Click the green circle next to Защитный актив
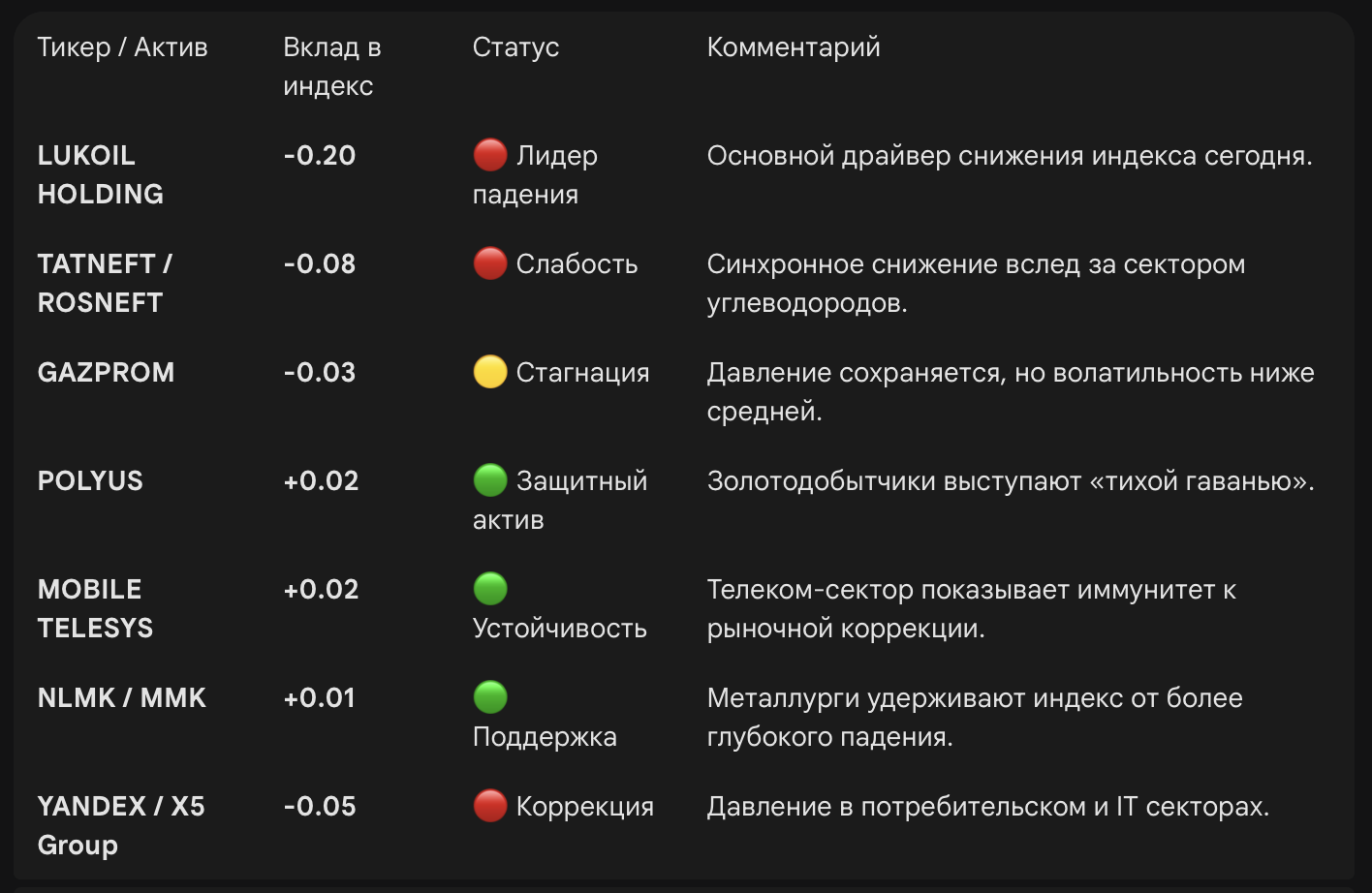Screen dimensions: 1372x893 coord(489,480)
